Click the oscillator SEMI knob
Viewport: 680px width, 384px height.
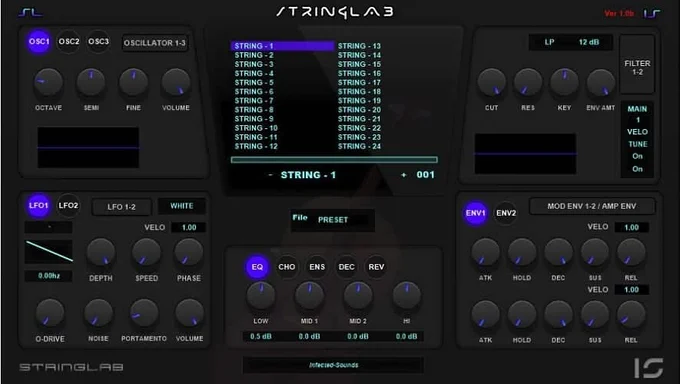click(x=91, y=82)
